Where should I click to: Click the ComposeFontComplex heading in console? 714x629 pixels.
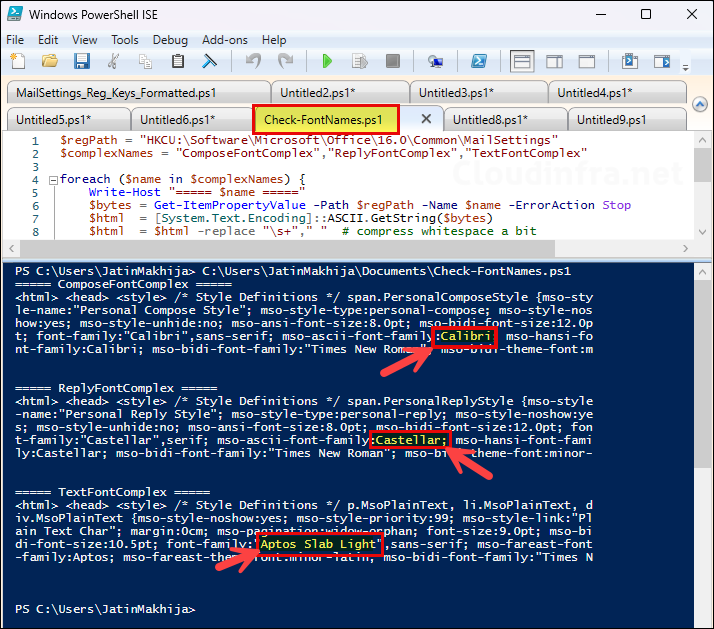(123, 284)
